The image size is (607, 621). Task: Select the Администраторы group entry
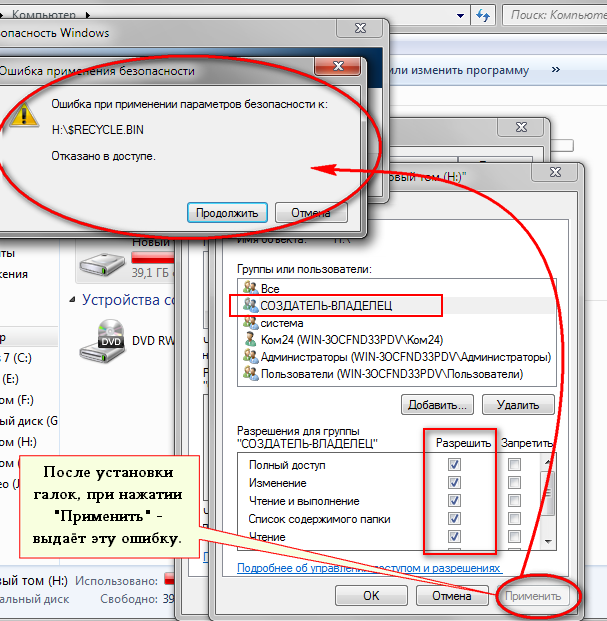tap(397, 357)
